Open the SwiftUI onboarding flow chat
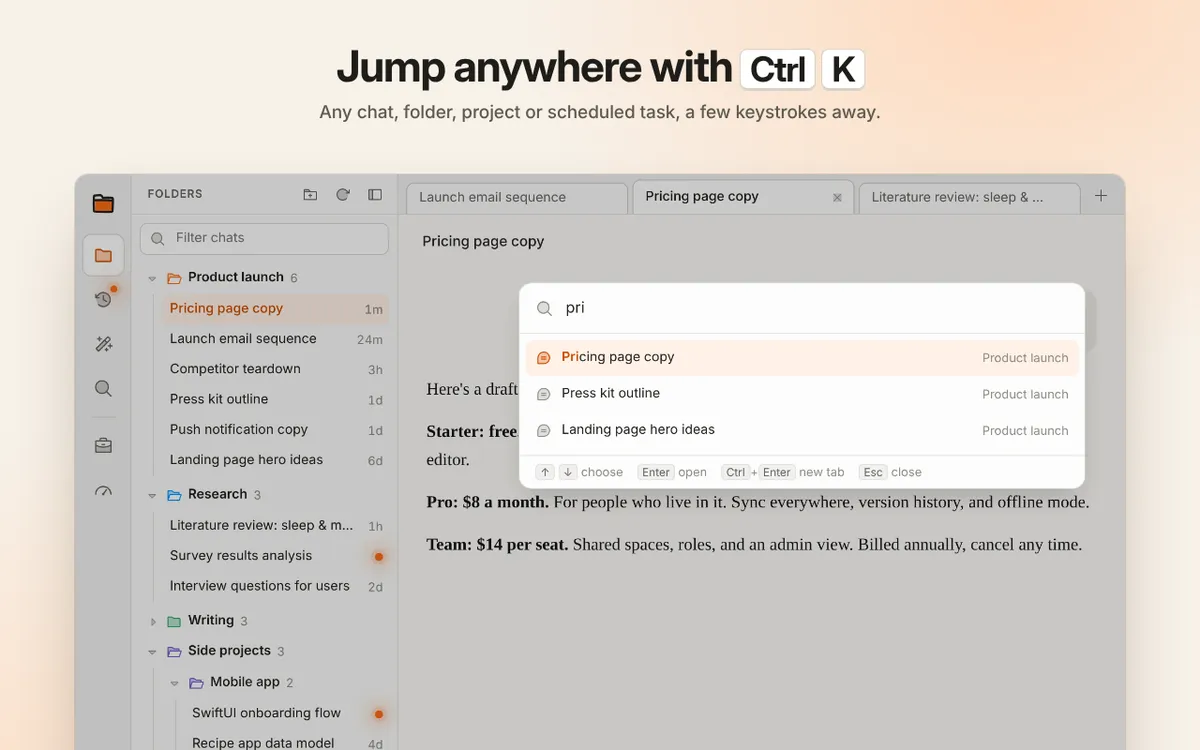The image size is (1200, 750). [x=286, y=713]
